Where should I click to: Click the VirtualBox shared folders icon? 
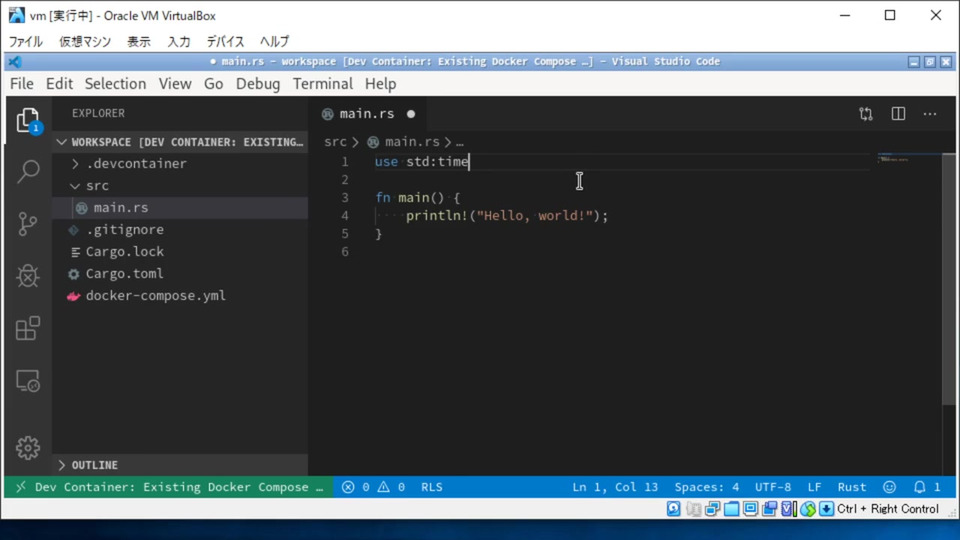coord(731,509)
